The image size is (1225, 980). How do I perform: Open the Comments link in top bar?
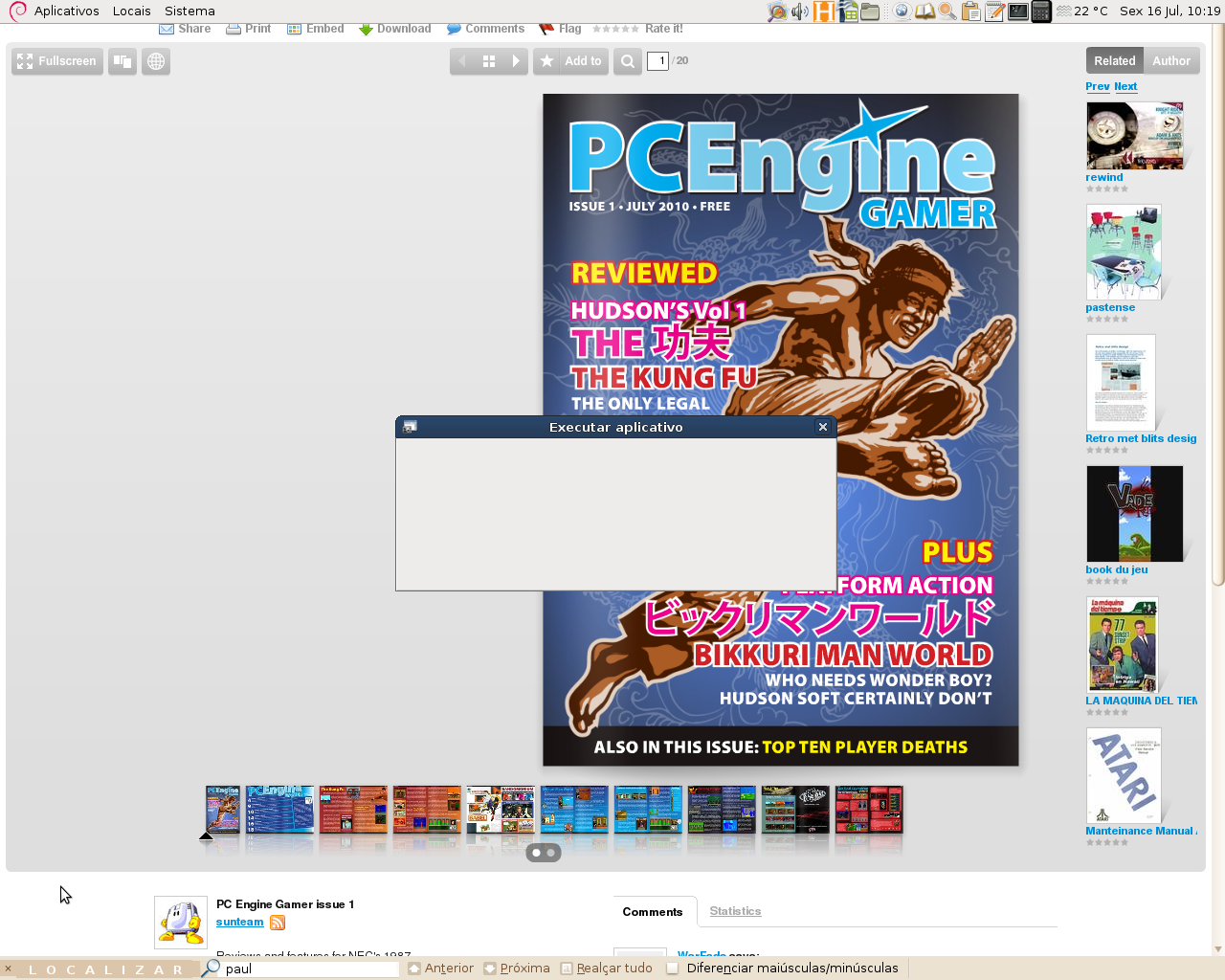click(486, 29)
